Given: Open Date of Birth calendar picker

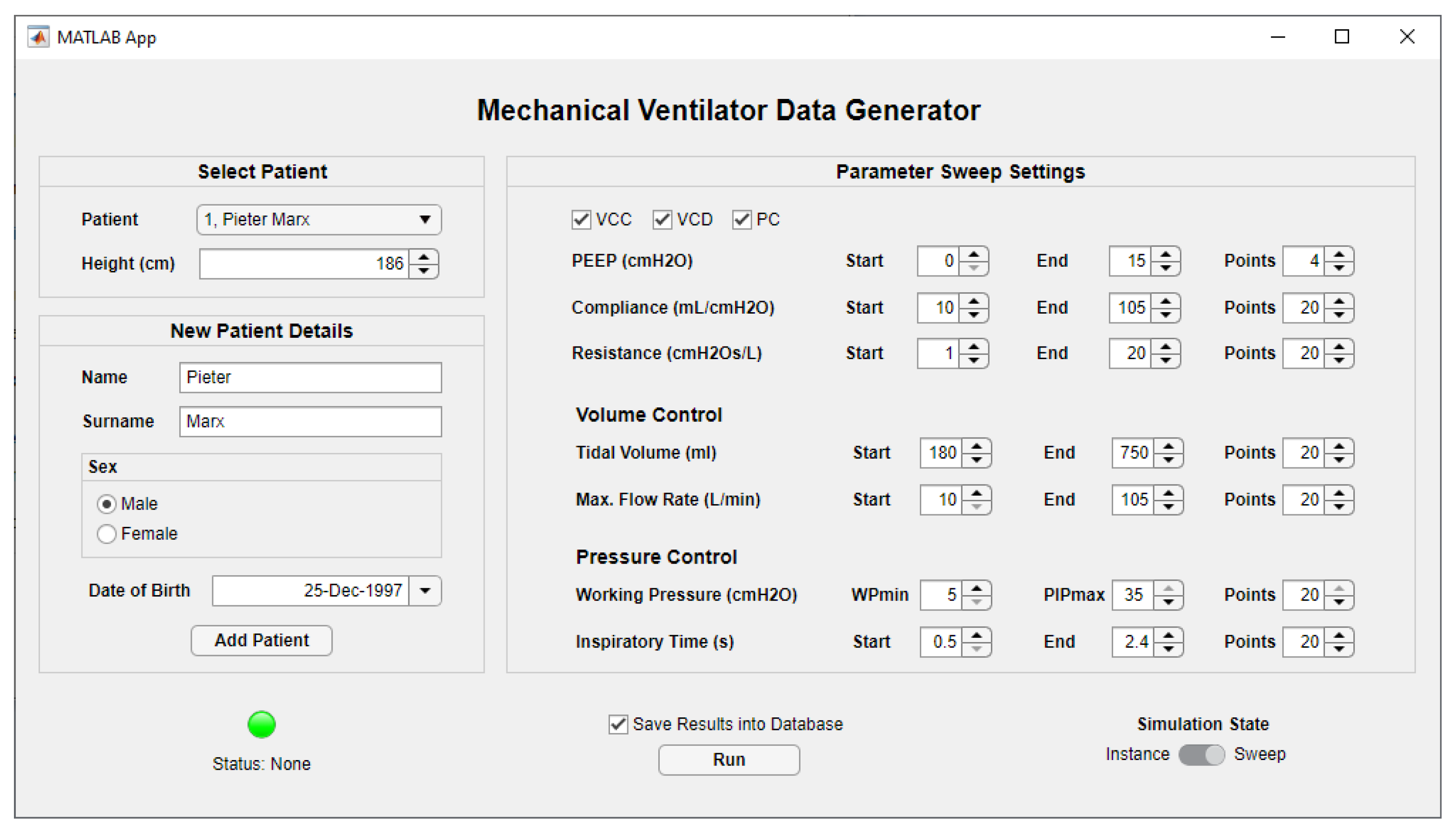Looking at the screenshot, I should [x=425, y=591].
